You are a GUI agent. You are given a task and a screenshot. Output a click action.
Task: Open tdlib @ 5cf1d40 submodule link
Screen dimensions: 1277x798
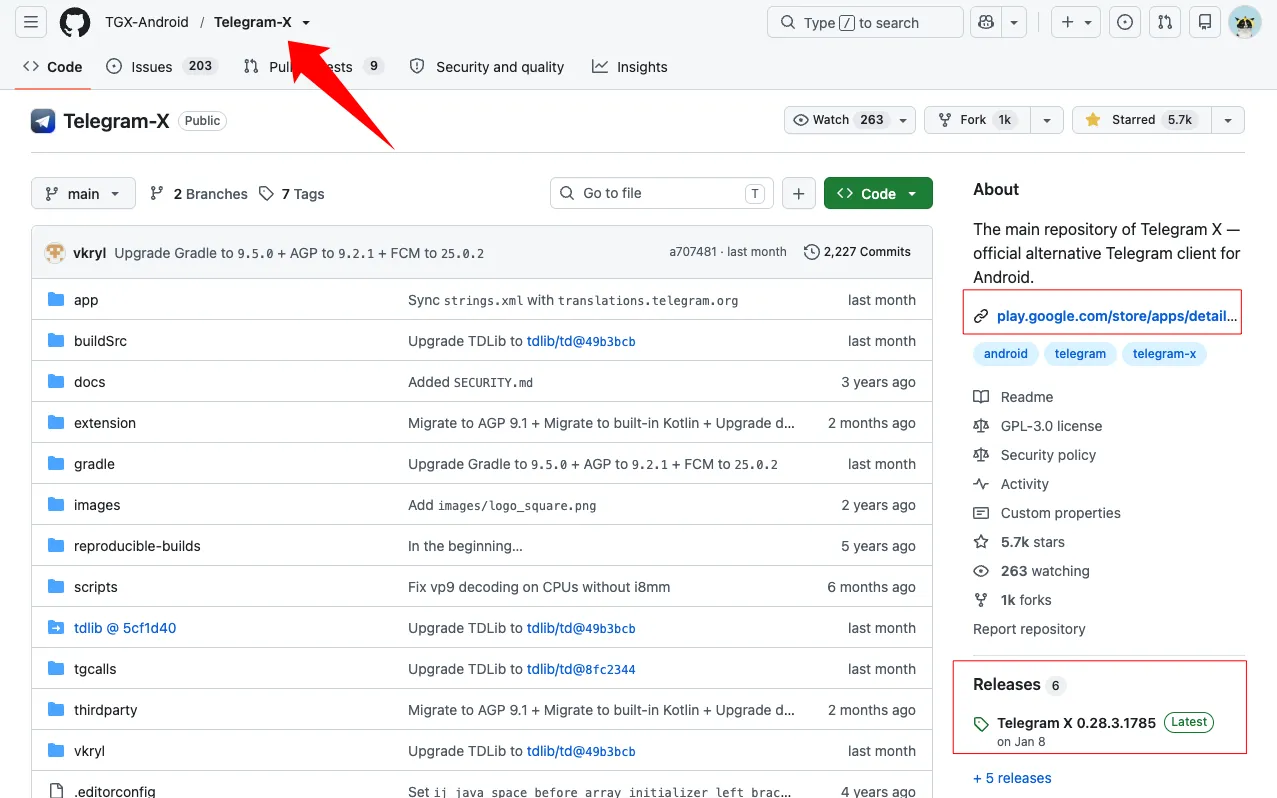[x=125, y=628]
